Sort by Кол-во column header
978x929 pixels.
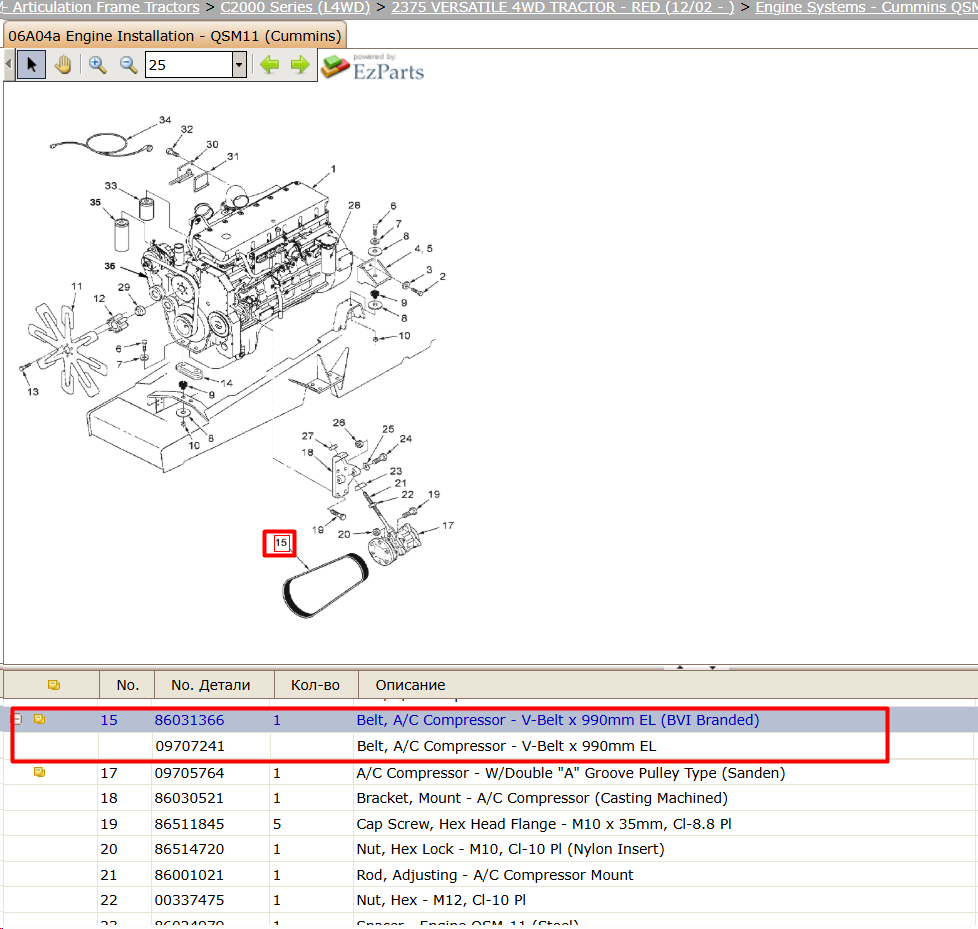tap(315, 685)
